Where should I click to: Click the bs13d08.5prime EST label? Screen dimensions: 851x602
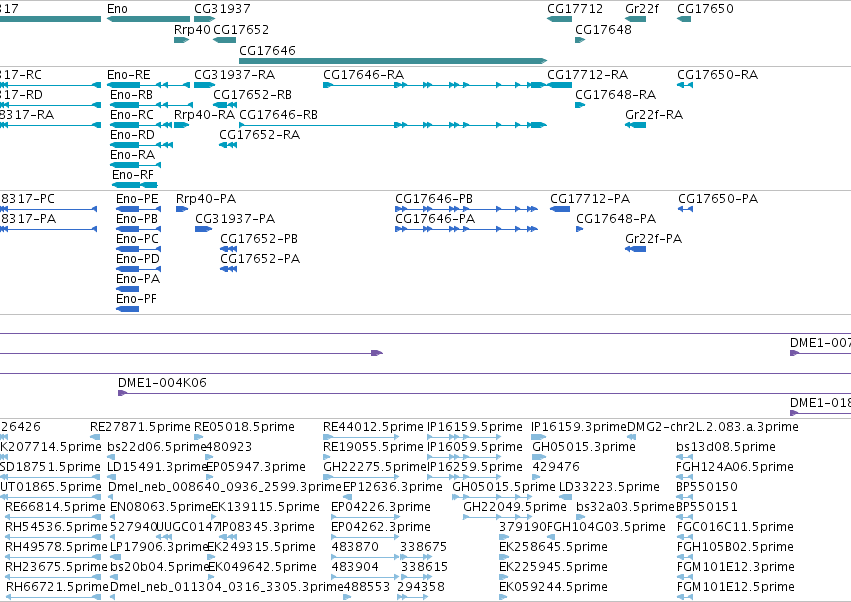pyautogui.click(x=726, y=447)
